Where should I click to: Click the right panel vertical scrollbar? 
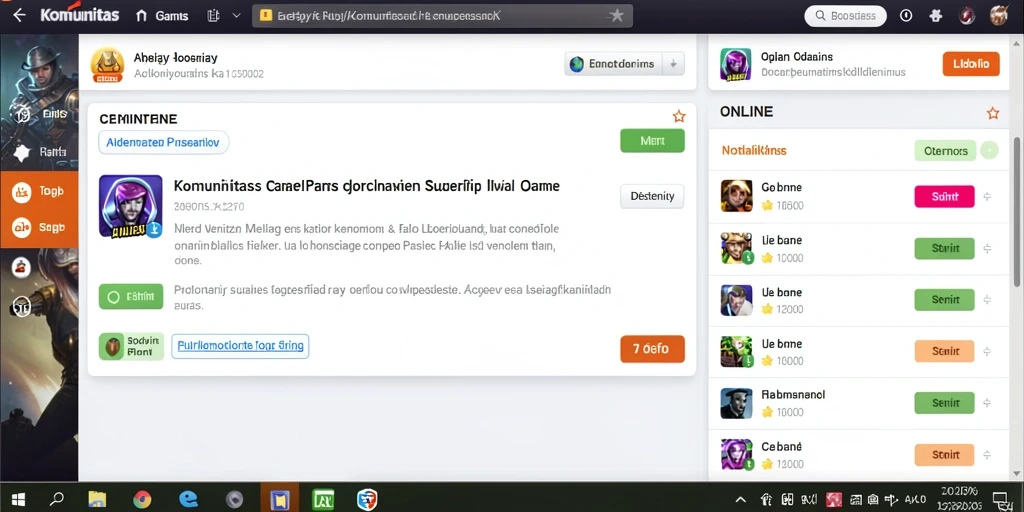click(1017, 211)
